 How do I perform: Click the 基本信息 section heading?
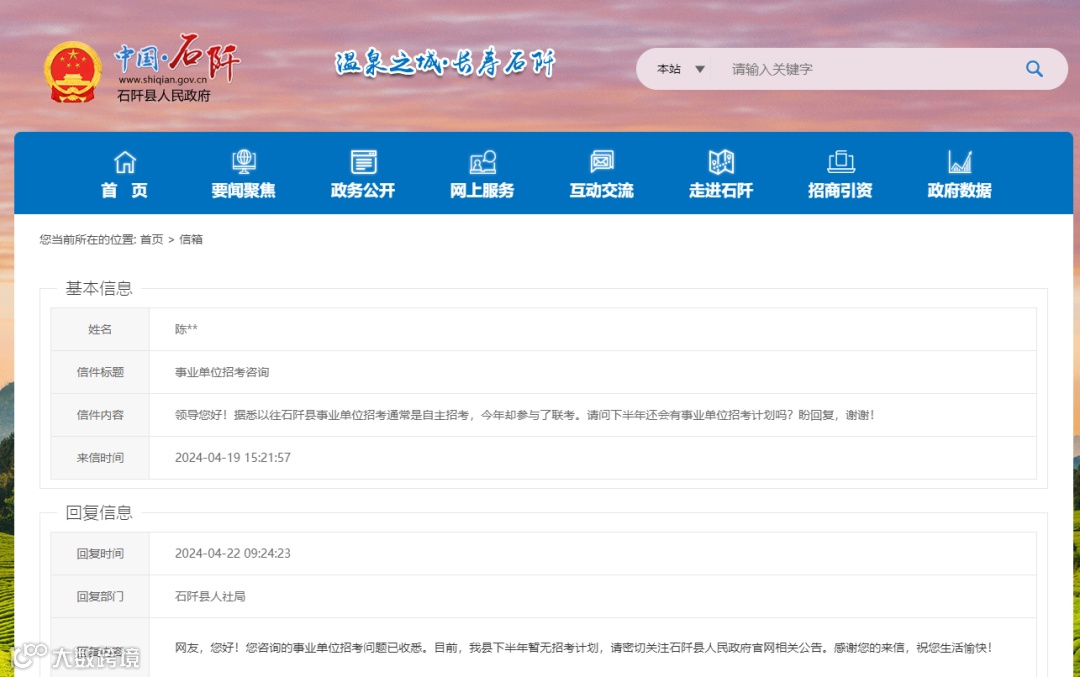click(x=98, y=289)
